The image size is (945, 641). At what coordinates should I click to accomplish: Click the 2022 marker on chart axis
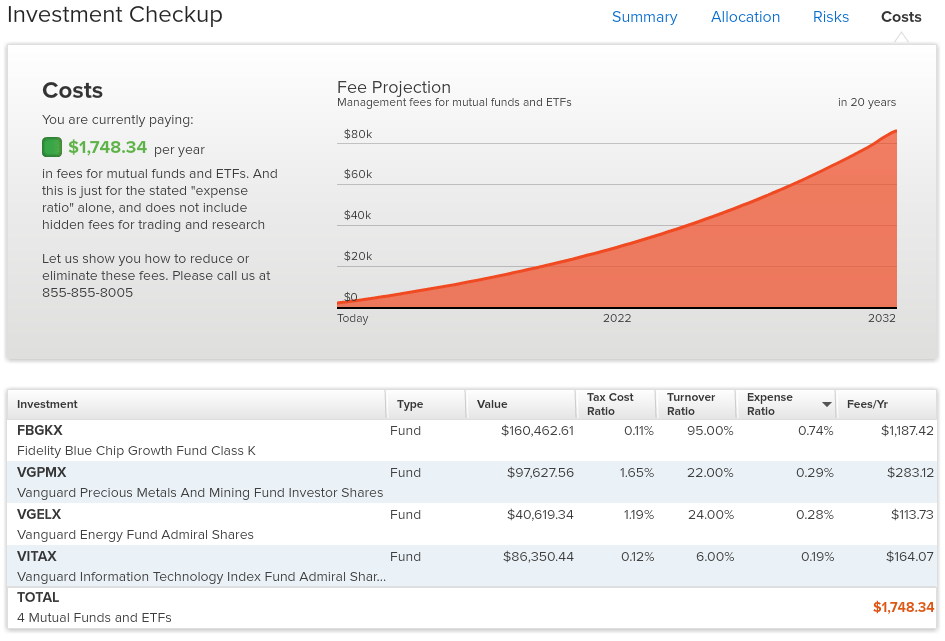pos(617,318)
